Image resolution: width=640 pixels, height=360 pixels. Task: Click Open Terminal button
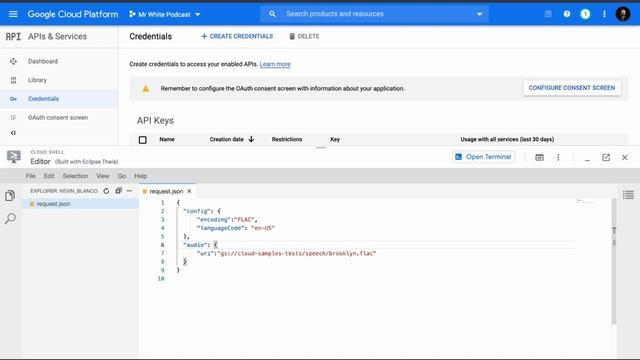click(483, 157)
